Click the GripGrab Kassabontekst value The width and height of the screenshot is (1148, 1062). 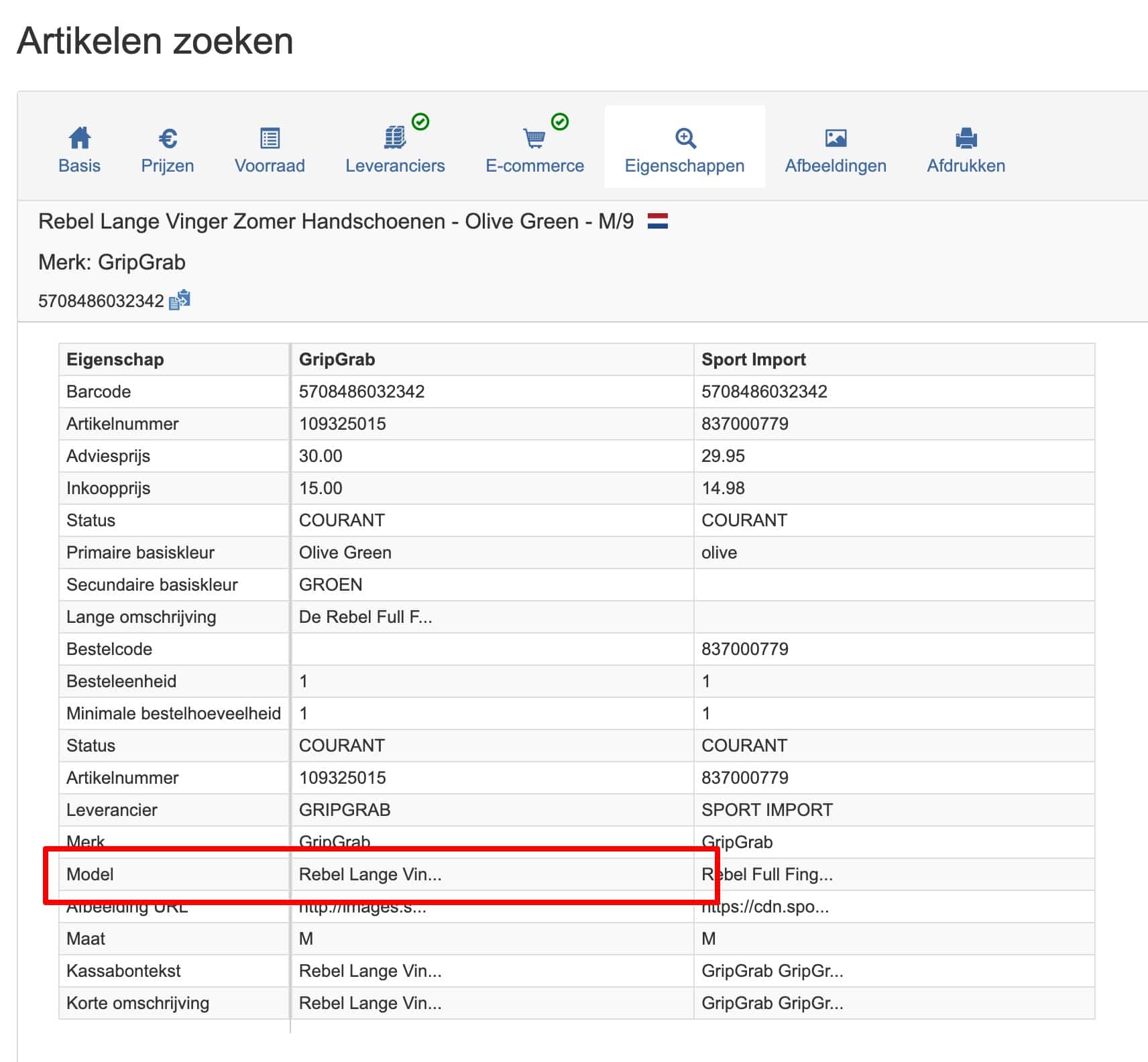370,971
